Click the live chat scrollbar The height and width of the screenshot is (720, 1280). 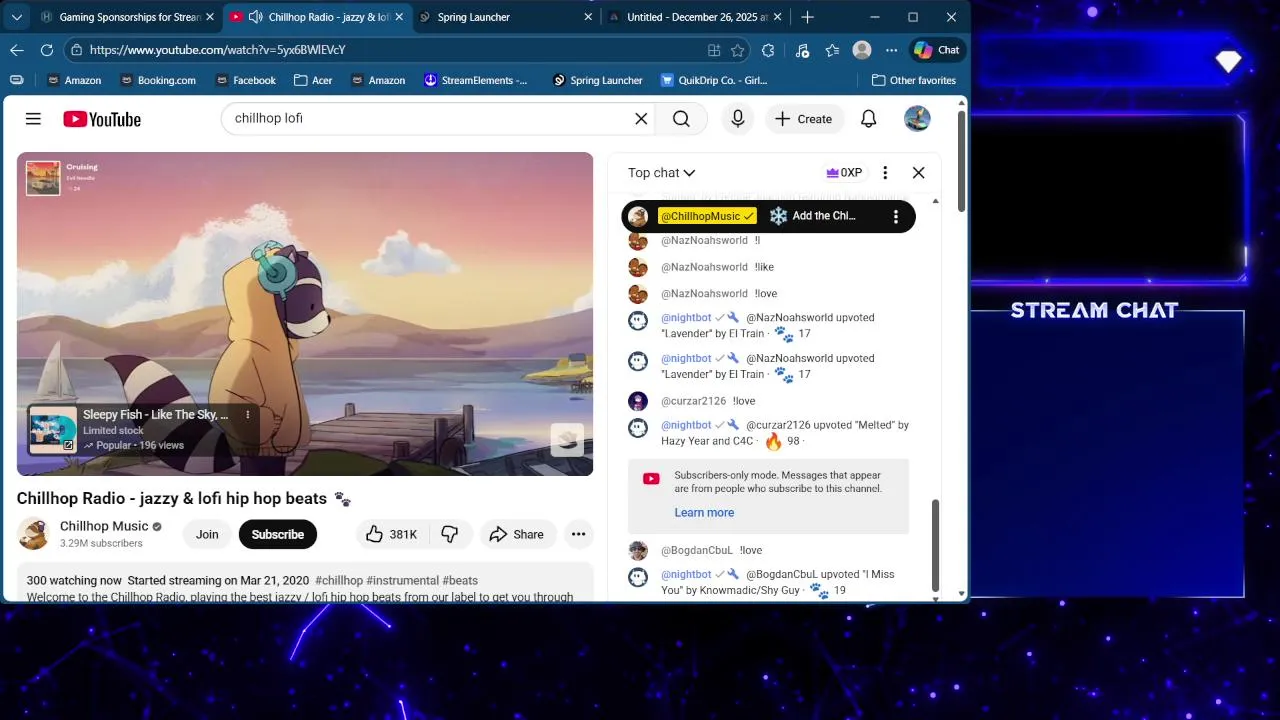pos(936,545)
